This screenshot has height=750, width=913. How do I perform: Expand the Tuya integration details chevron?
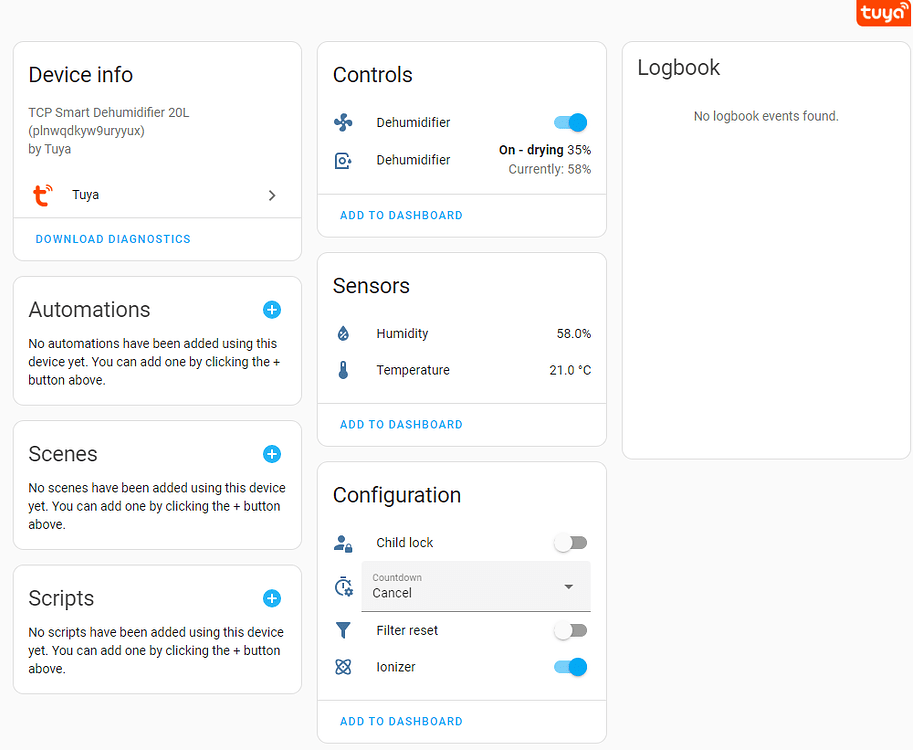tap(272, 195)
